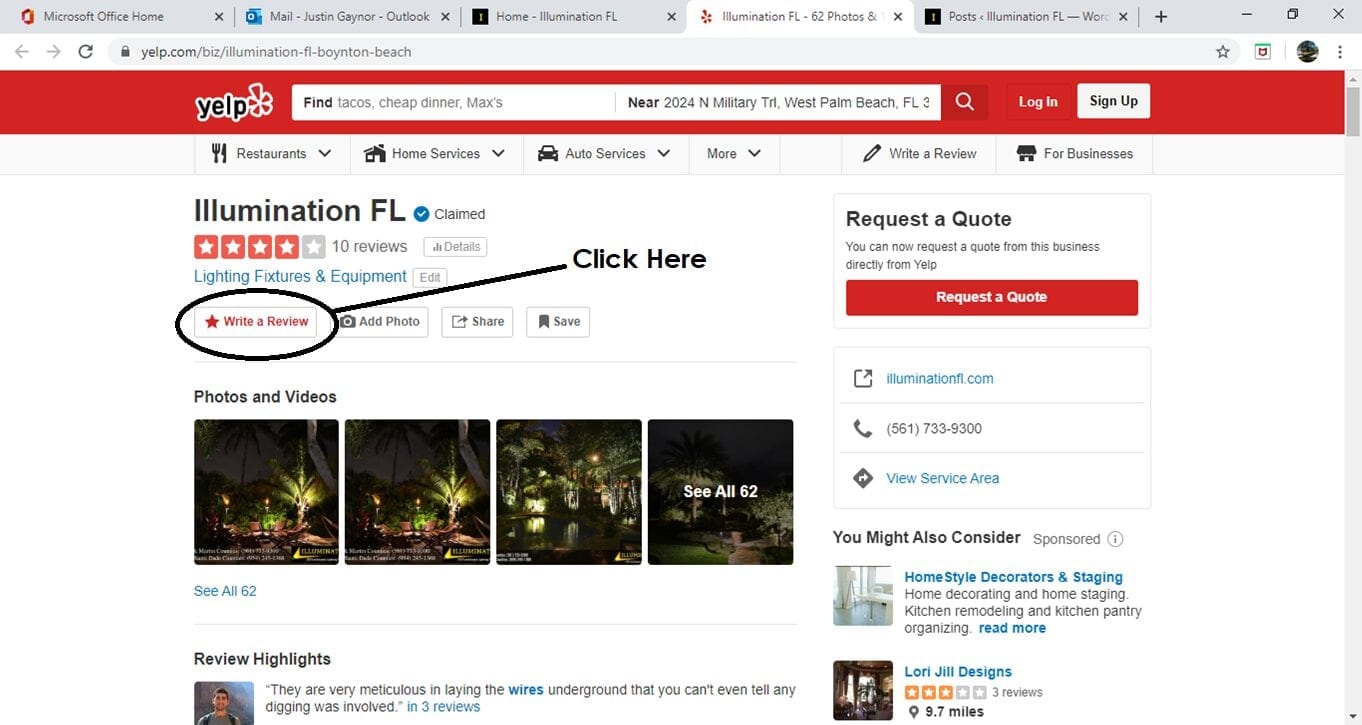Open the HomeStyle Decorators & Staging link
The image size is (1362, 725).
tap(1013, 577)
